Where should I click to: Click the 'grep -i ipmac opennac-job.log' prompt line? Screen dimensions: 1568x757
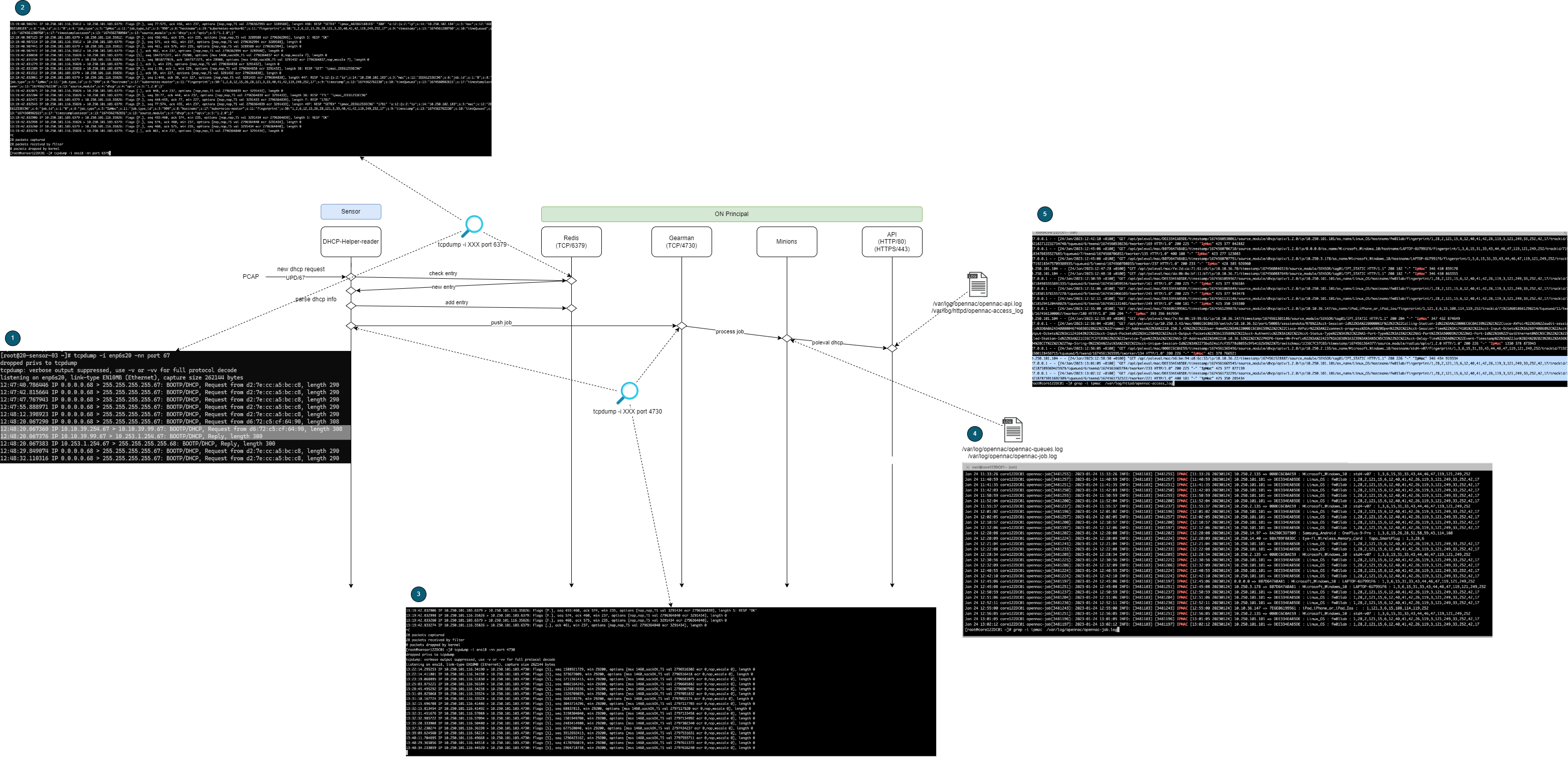(1042, 630)
